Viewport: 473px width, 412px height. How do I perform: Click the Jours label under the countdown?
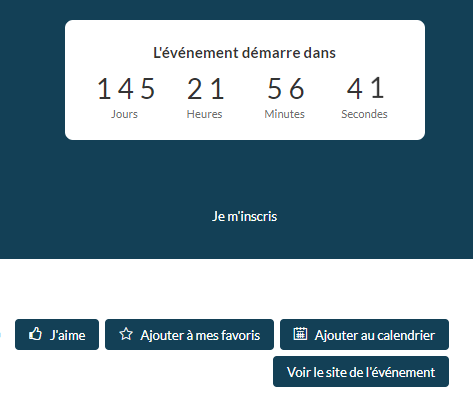pyautogui.click(x=124, y=114)
